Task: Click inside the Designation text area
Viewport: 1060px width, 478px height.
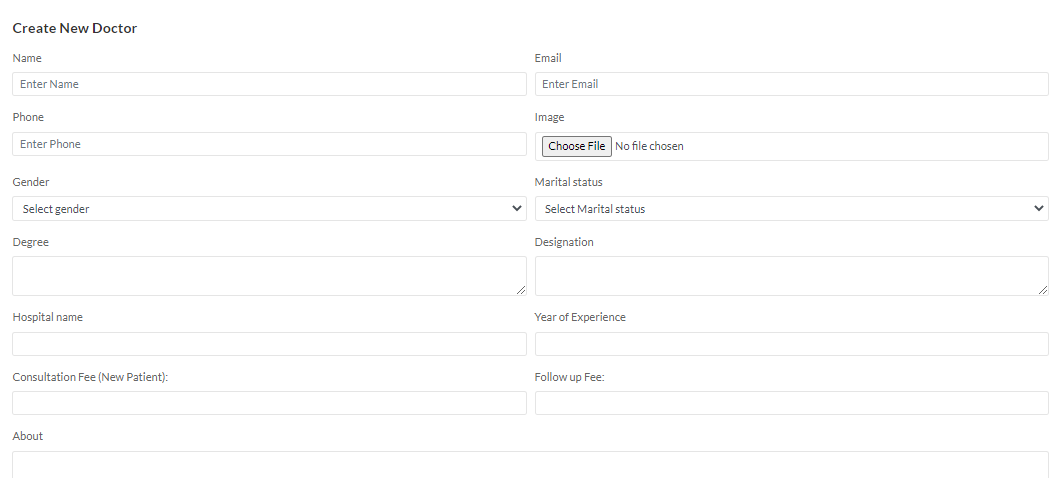Action: tap(791, 275)
